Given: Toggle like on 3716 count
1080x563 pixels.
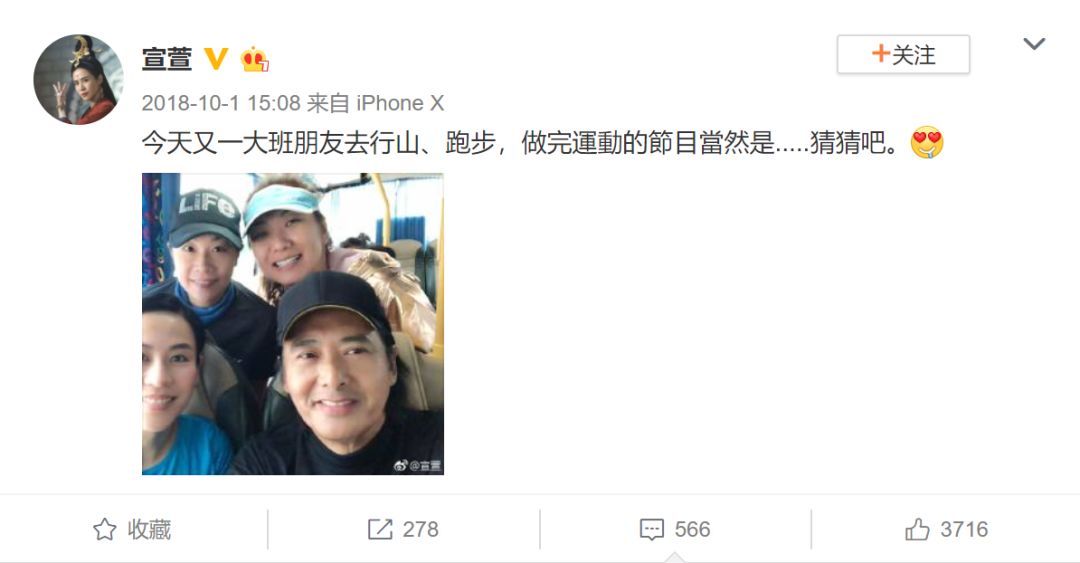Looking at the screenshot, I should (x=946, y=529).
